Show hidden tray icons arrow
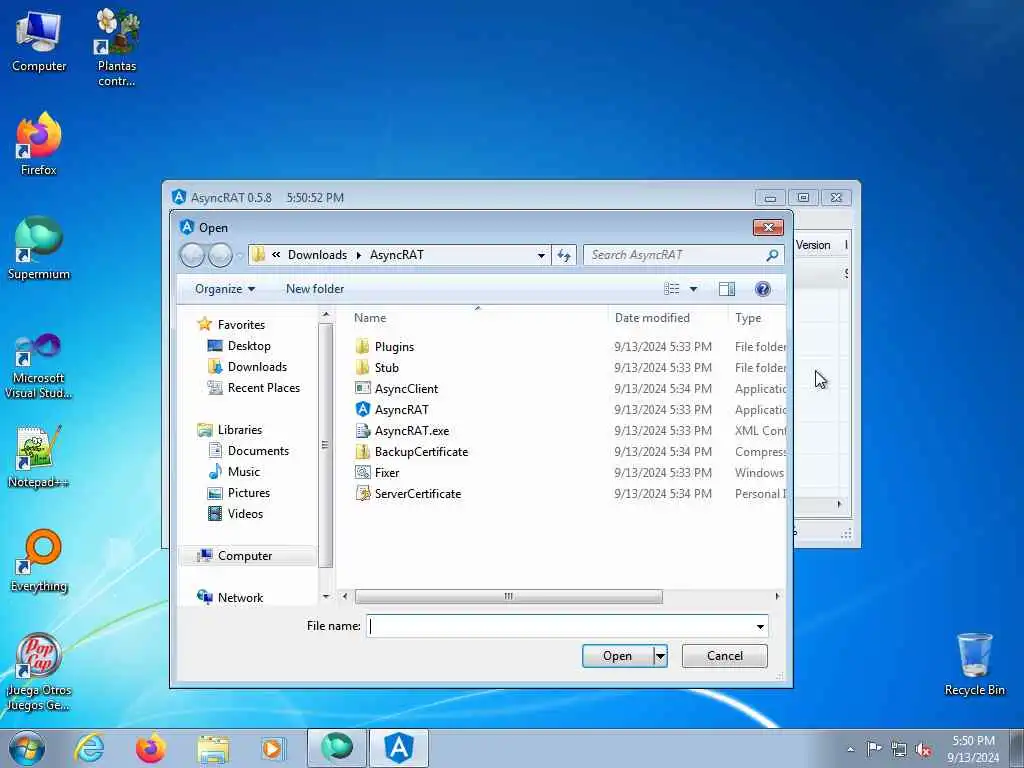Image resolution: width=1024 pixels, height=768 pixels. point(850,749)
